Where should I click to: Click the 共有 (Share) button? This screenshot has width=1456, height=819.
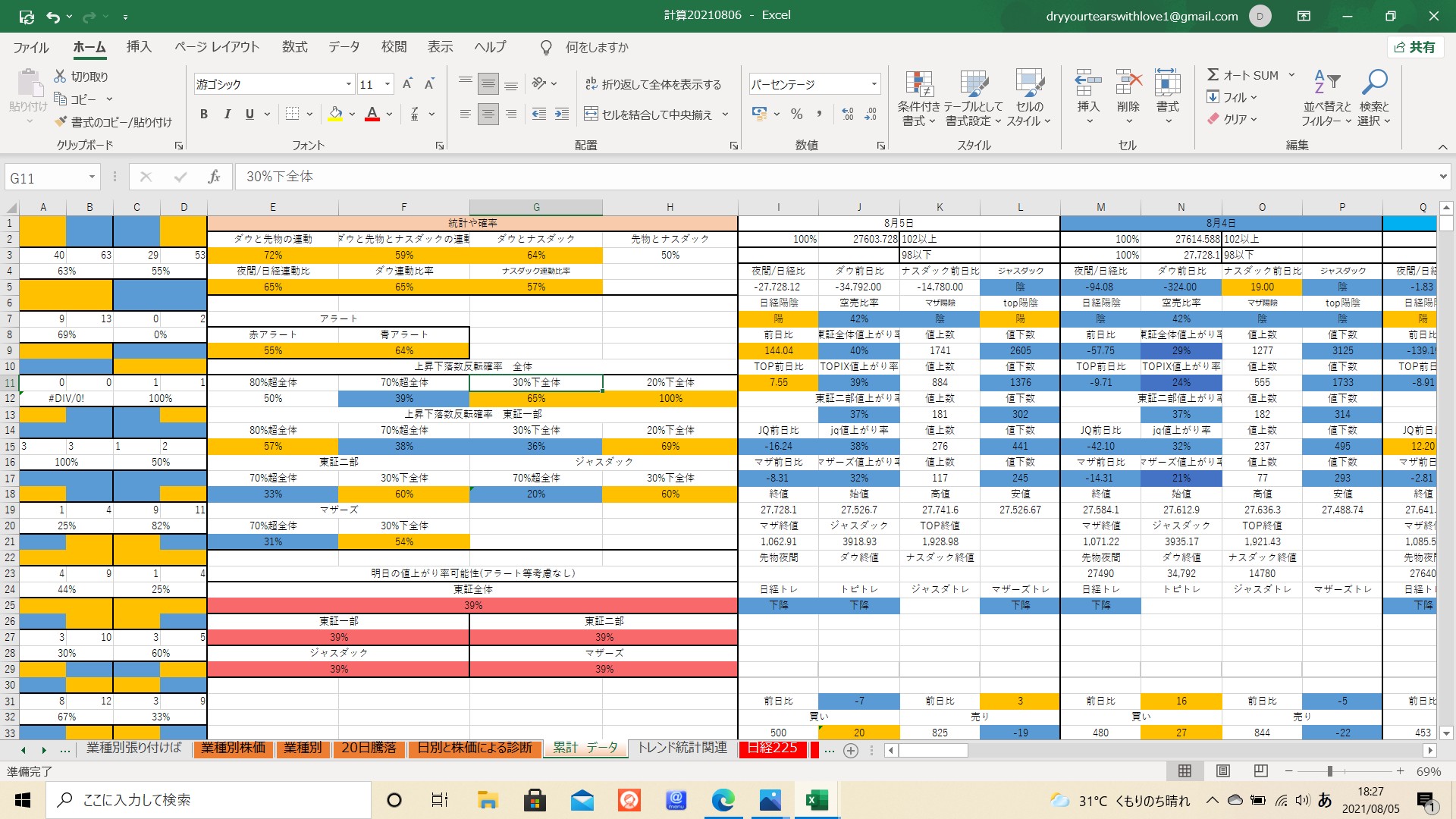1414,47
